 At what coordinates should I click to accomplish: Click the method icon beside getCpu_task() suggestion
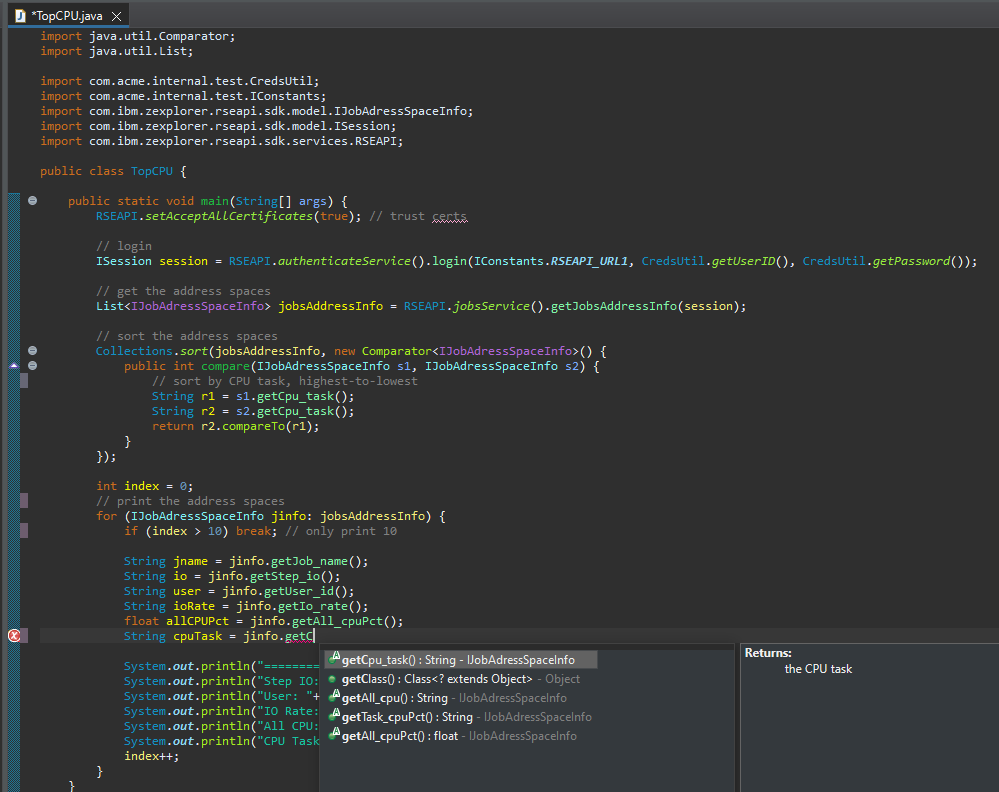coord(334,659)
